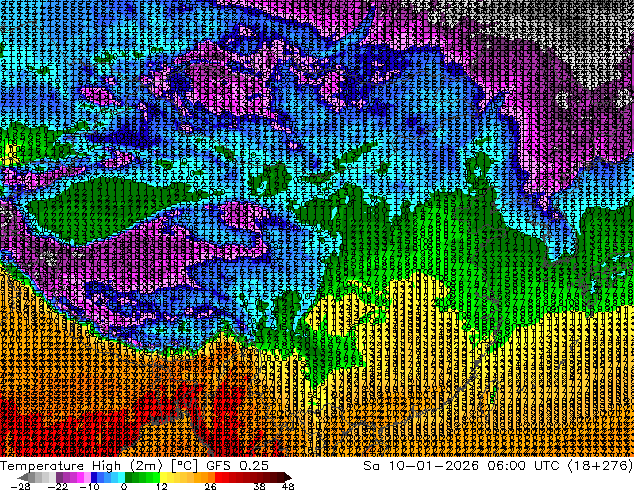Screen dimensions: 634x490
Task: Click the '(18+276)' forecast run label
Action: click(600, 466)
